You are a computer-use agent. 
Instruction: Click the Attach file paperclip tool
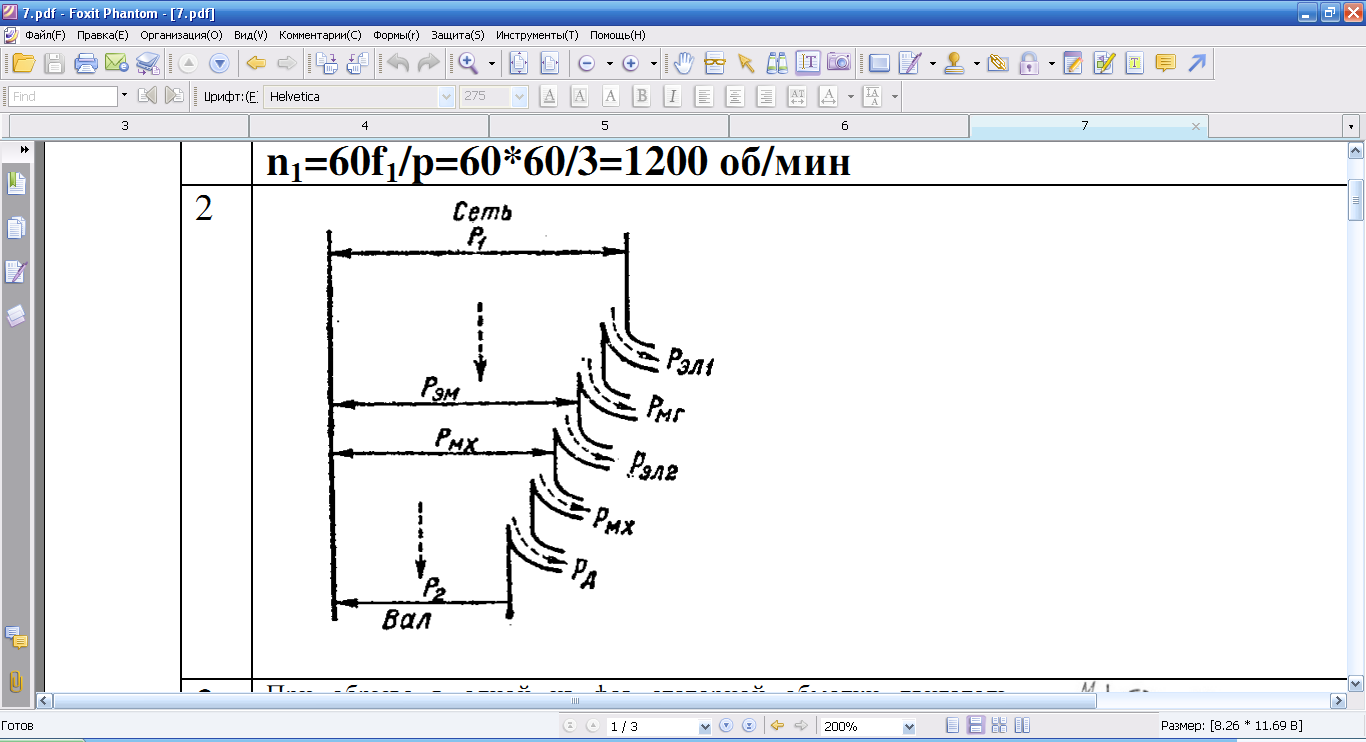coord(997,64)
